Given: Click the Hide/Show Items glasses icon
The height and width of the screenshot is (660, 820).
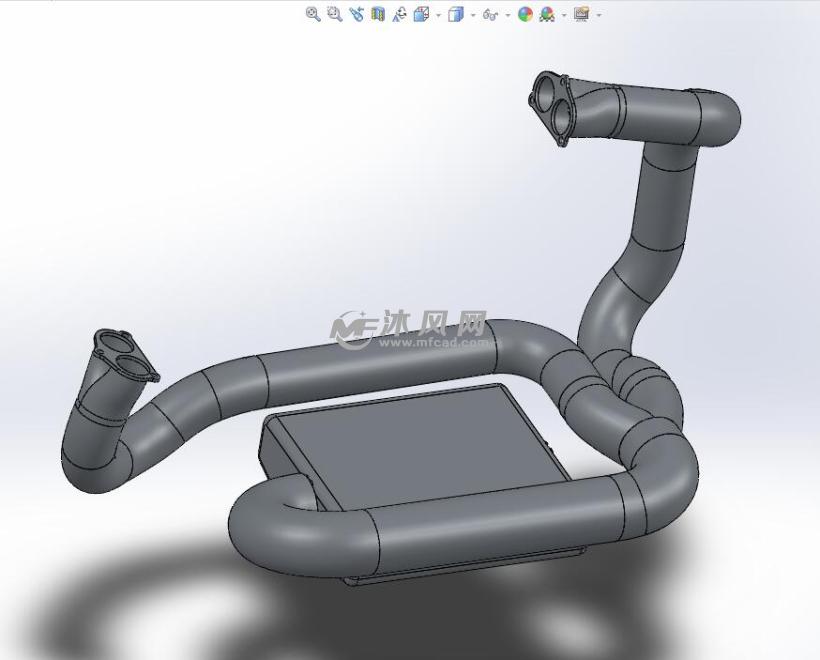Looking at the screenshot, I should [489, 13].
